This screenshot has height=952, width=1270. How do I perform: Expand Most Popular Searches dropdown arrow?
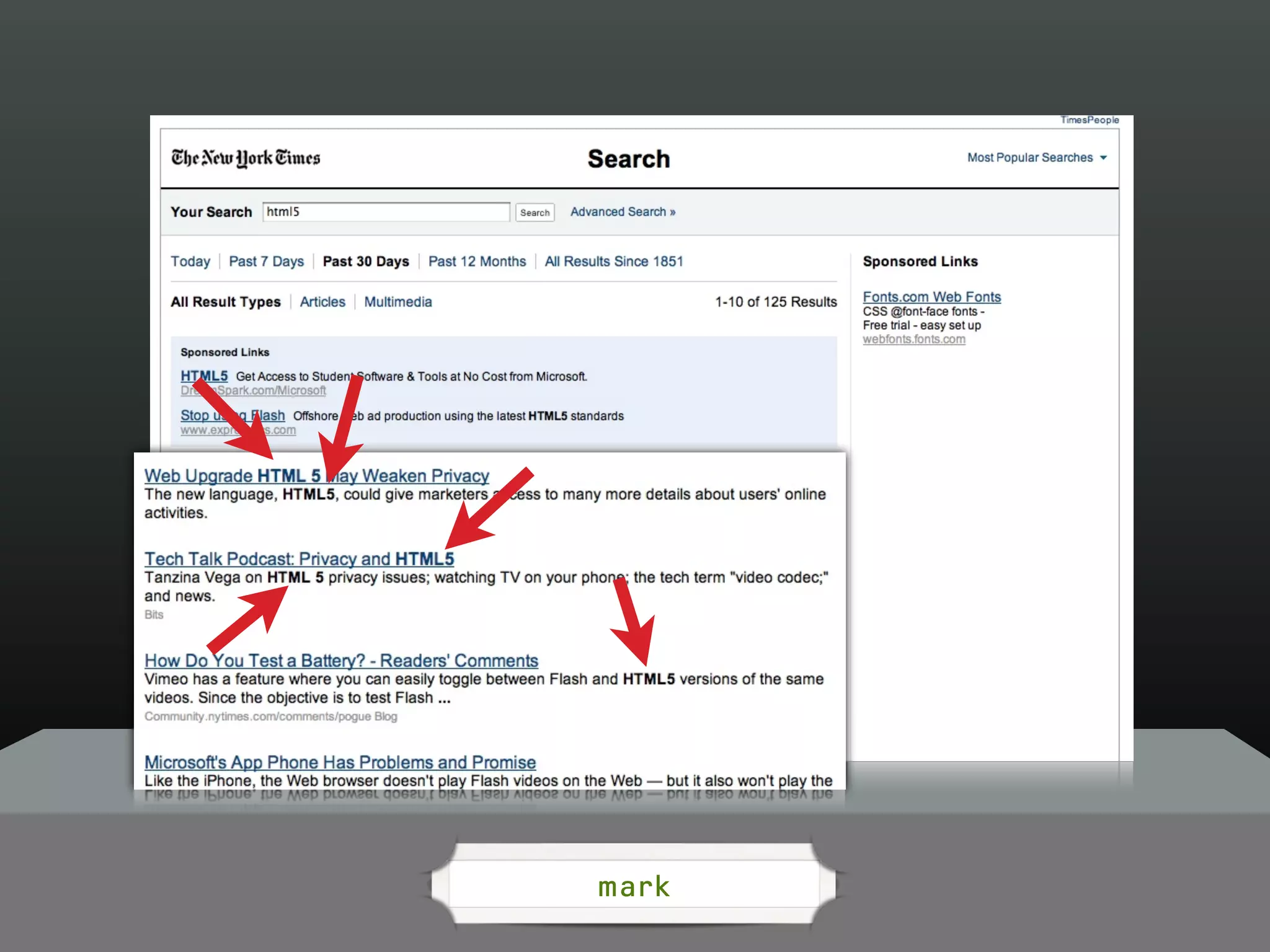pyautogui.click(x=1103, y=158)
